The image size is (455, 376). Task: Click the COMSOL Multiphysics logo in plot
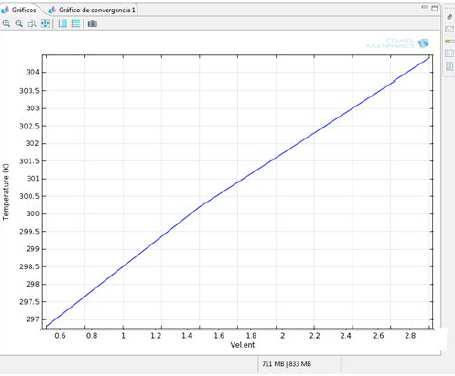[397, 43]
